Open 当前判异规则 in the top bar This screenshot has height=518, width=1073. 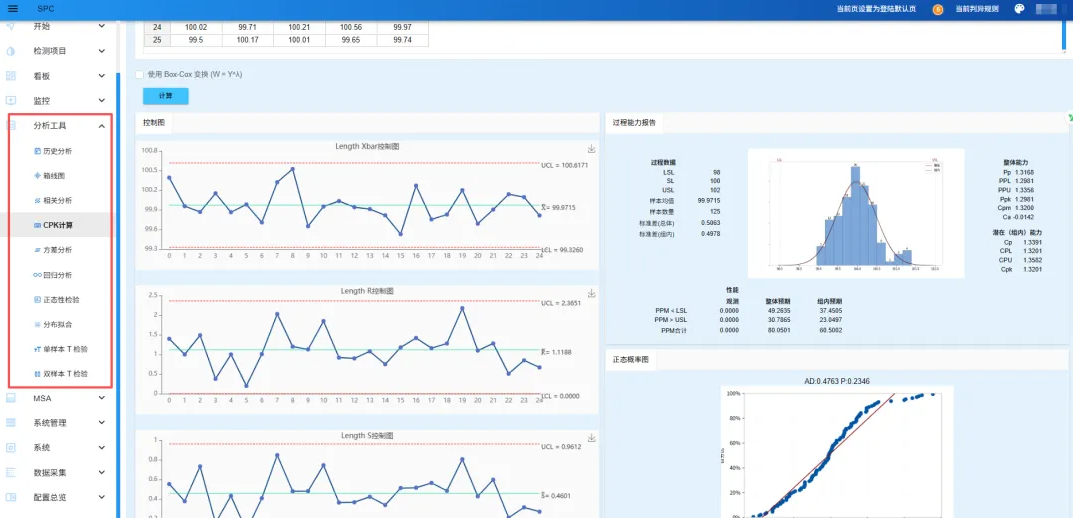977,9
